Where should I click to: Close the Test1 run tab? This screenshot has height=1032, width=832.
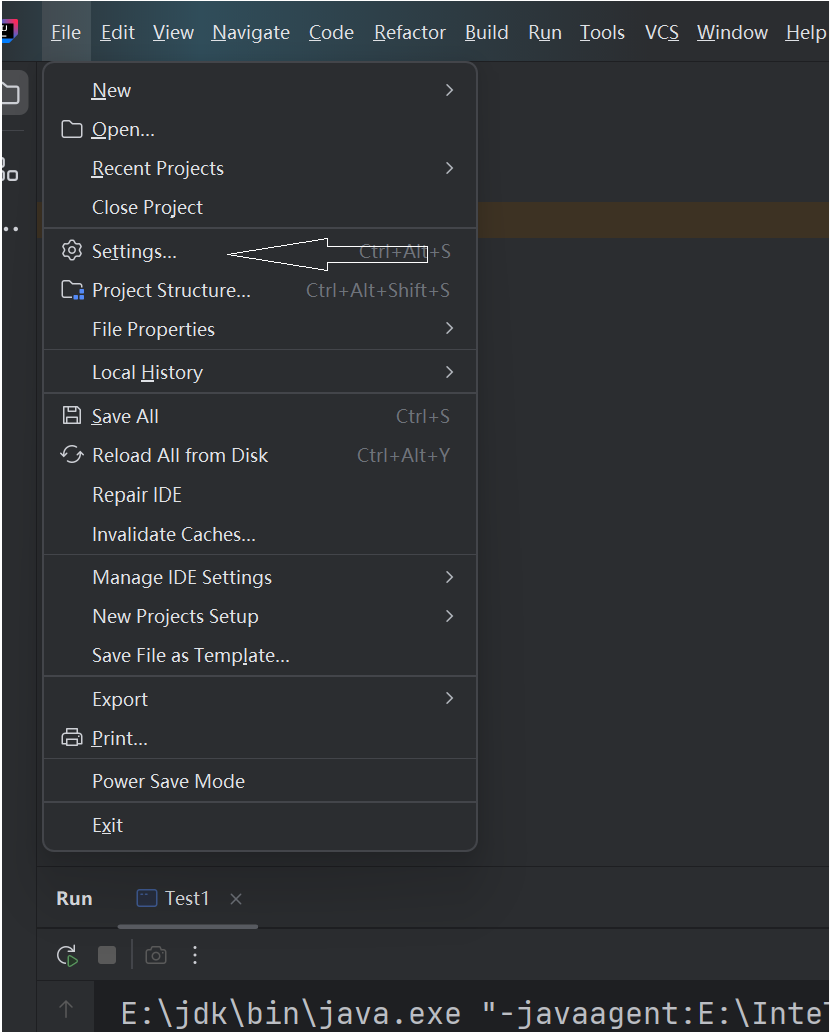click(x=236, y=899)
